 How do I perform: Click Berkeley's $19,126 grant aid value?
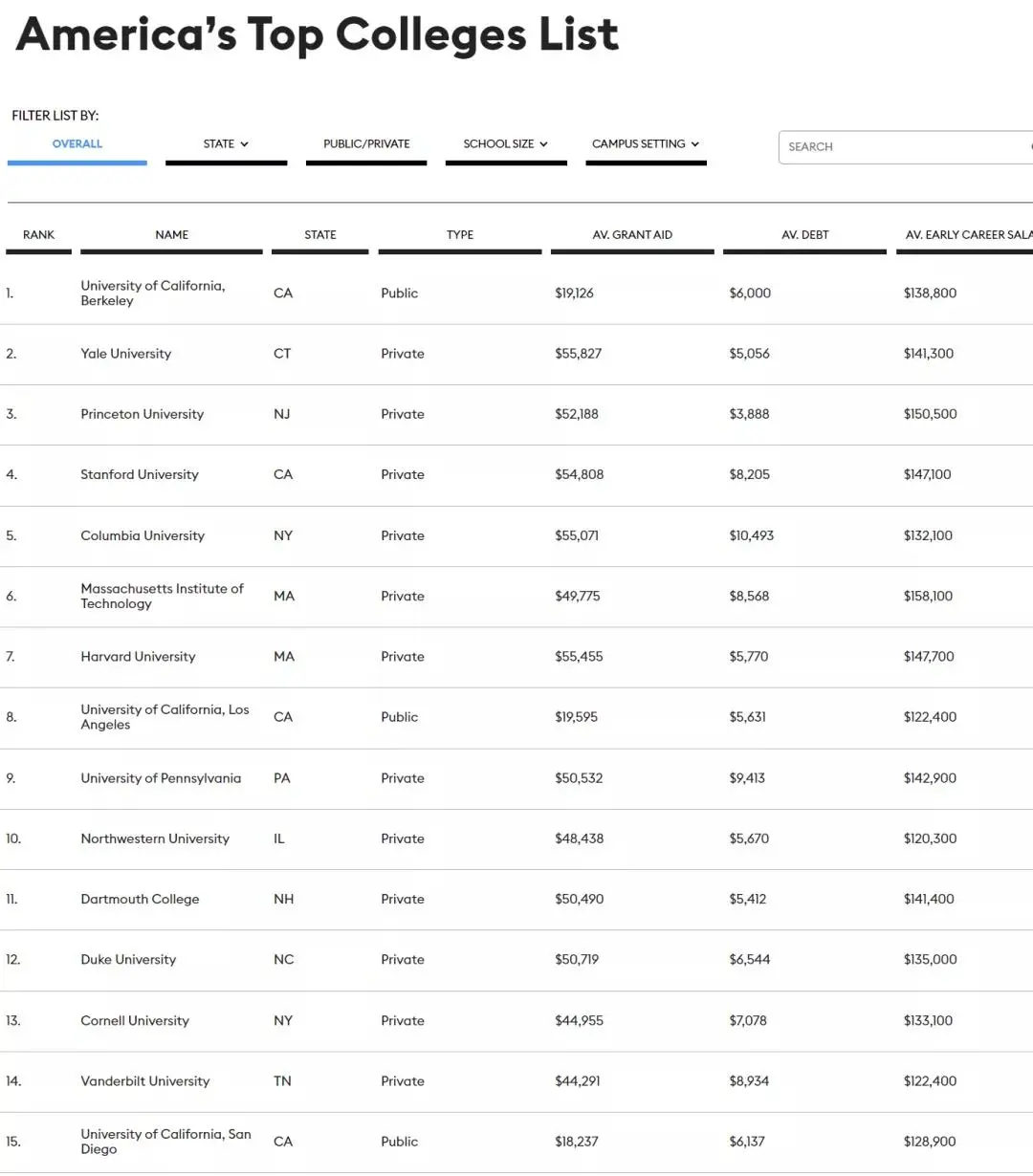point(574,294)
